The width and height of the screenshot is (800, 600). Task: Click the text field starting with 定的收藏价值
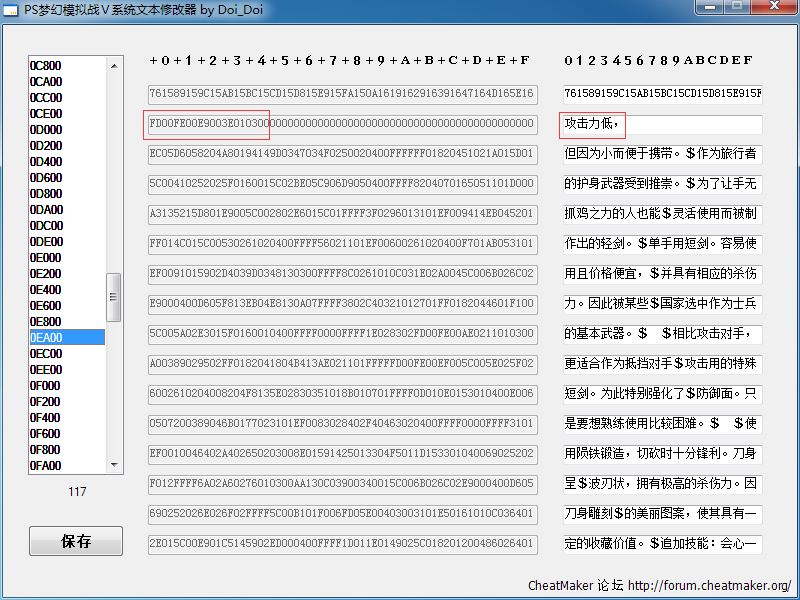661,544
